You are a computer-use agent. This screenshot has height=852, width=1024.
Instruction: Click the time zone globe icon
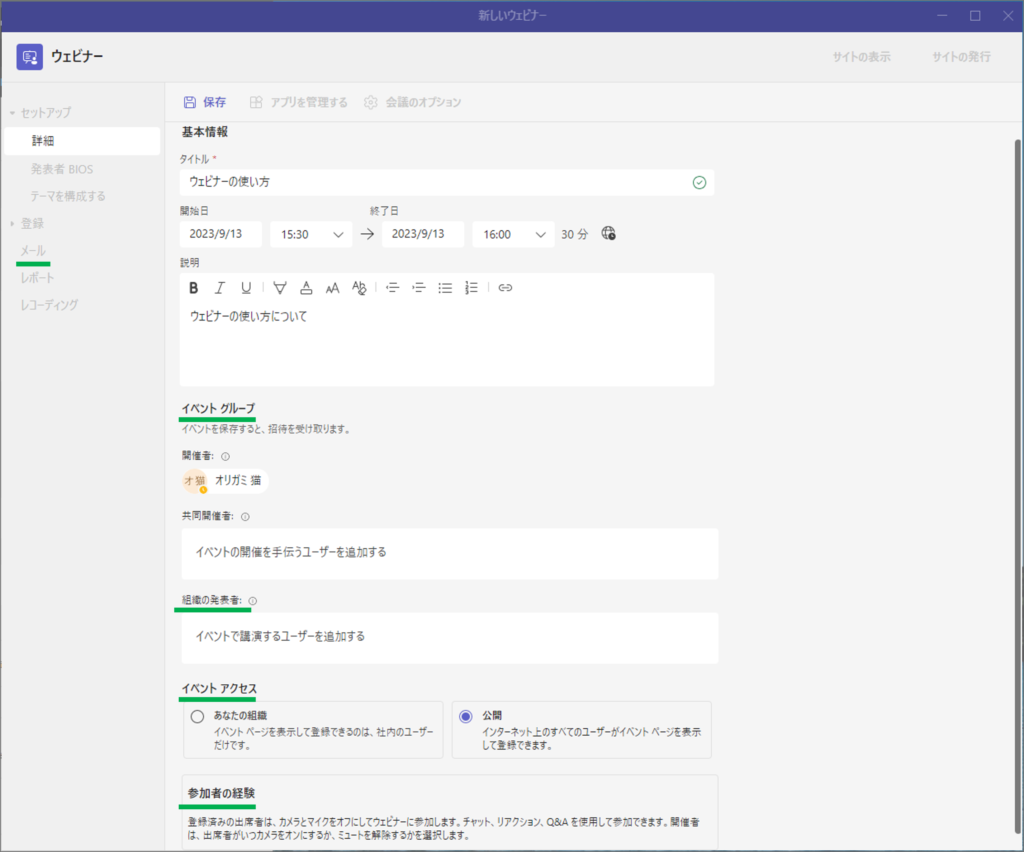[608, 234]
